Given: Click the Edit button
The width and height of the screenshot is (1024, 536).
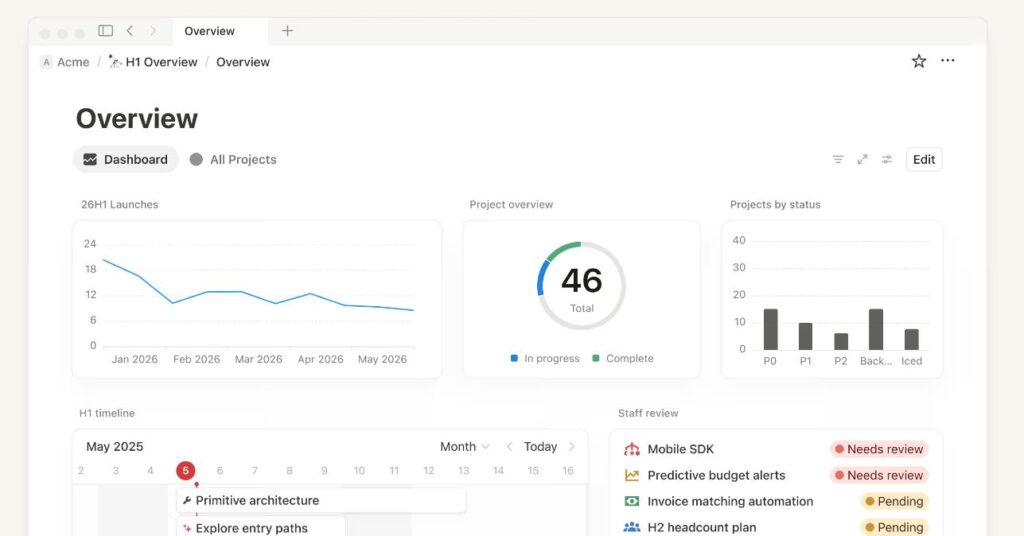Looking at the screenshot, I should [924, 160].
